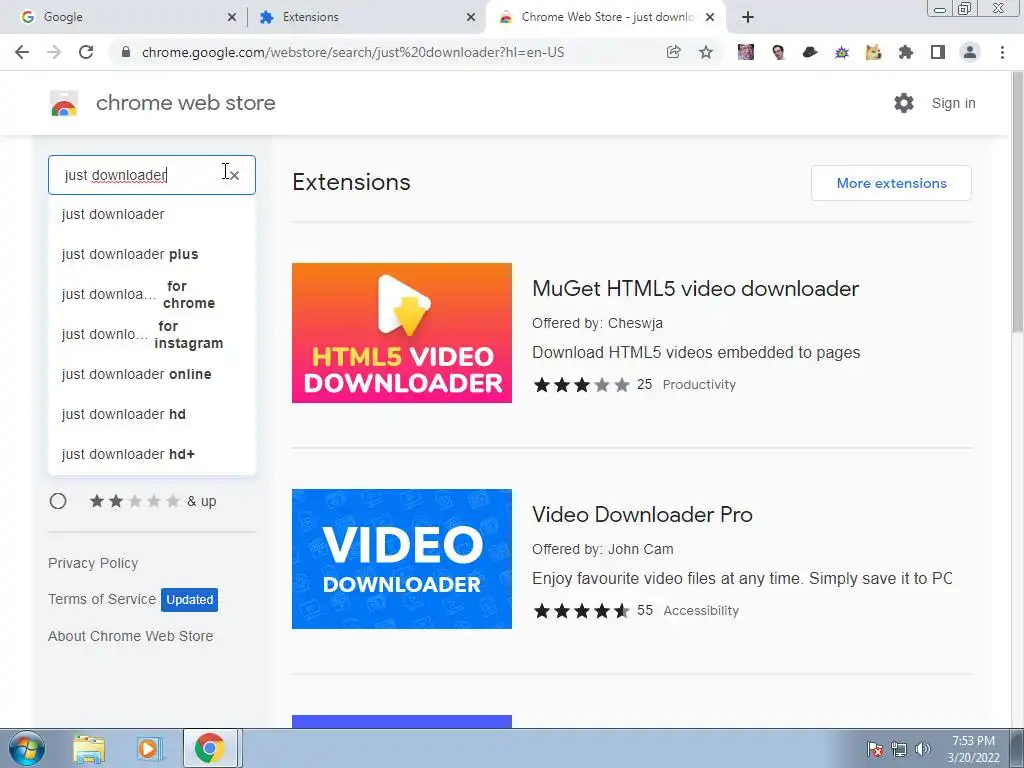Toggle the browser side panel icon
This screenshot has height=768, width=1024.
[938, 52]
